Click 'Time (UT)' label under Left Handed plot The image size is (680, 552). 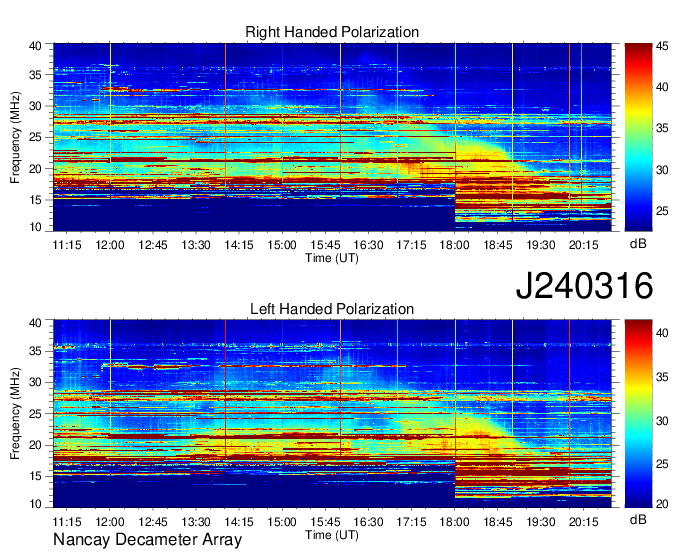click(332, 535)
